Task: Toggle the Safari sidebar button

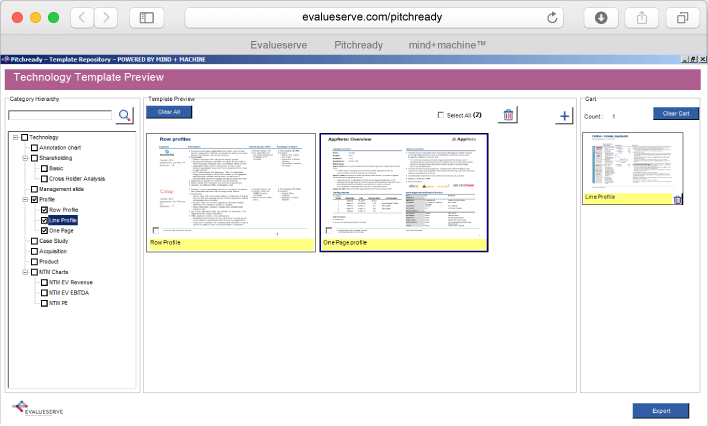Action: 147,18
